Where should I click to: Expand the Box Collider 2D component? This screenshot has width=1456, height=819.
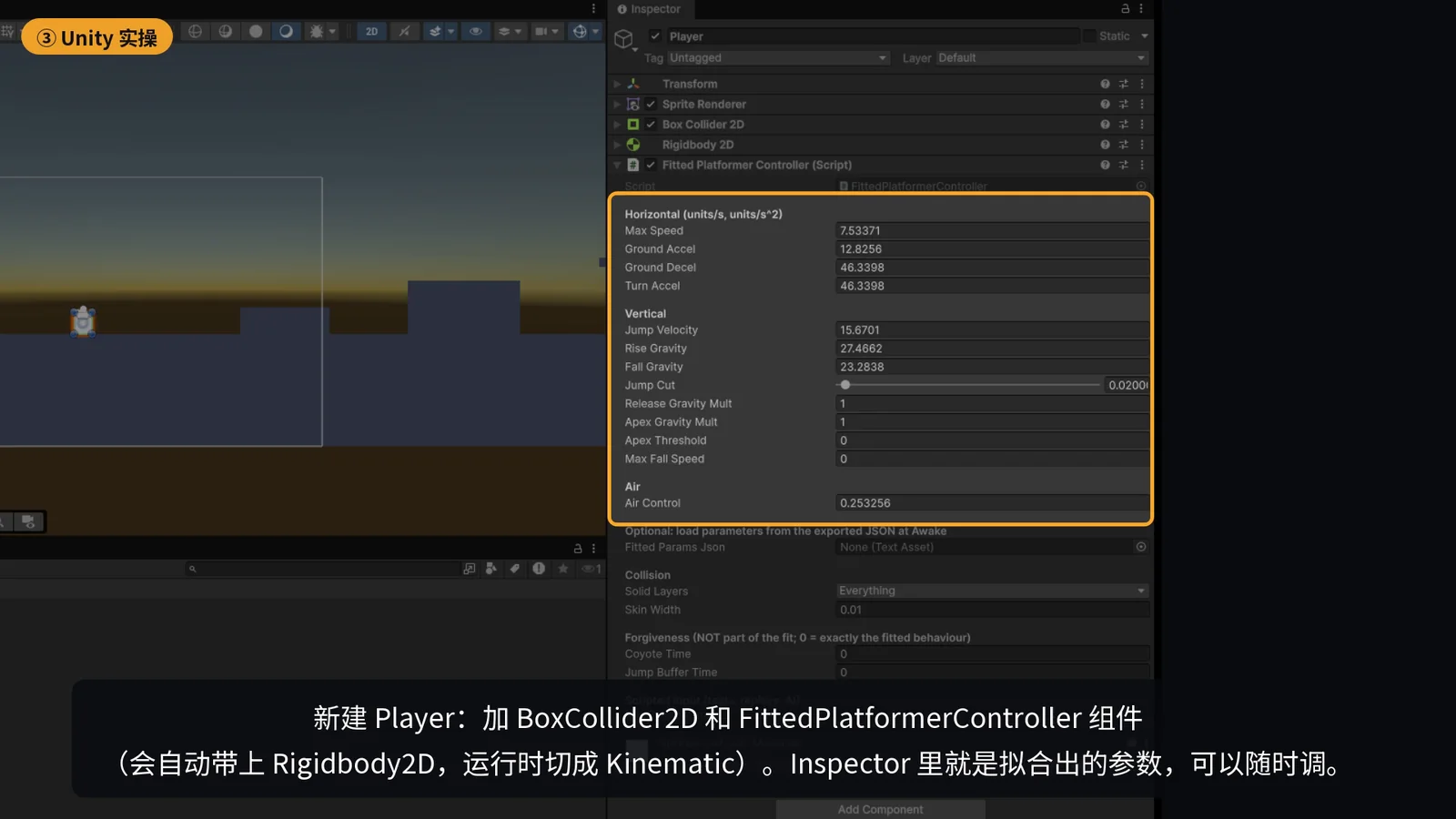pyautogui.click(x=617, y=124)
